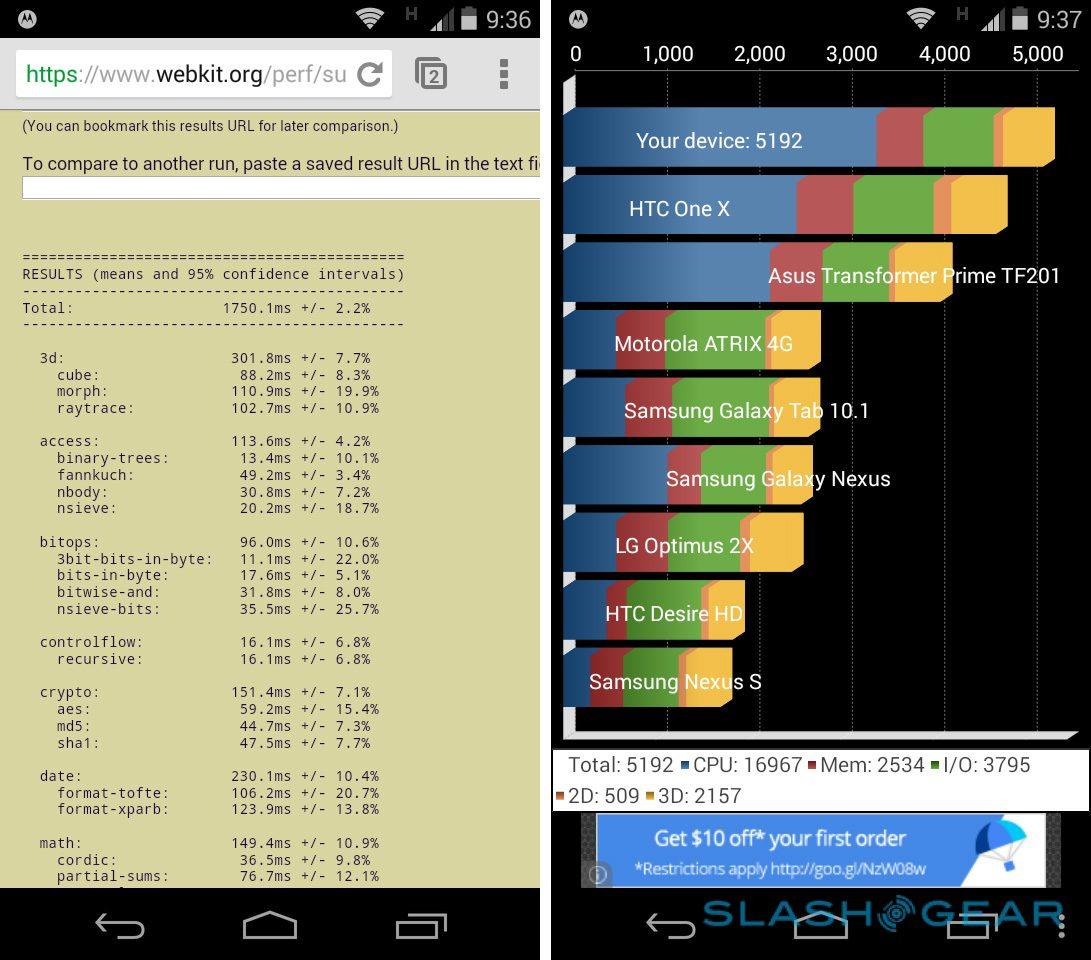
Task: Tap the Samsung Galaxy Nexus bar
Action: [688, 478]
